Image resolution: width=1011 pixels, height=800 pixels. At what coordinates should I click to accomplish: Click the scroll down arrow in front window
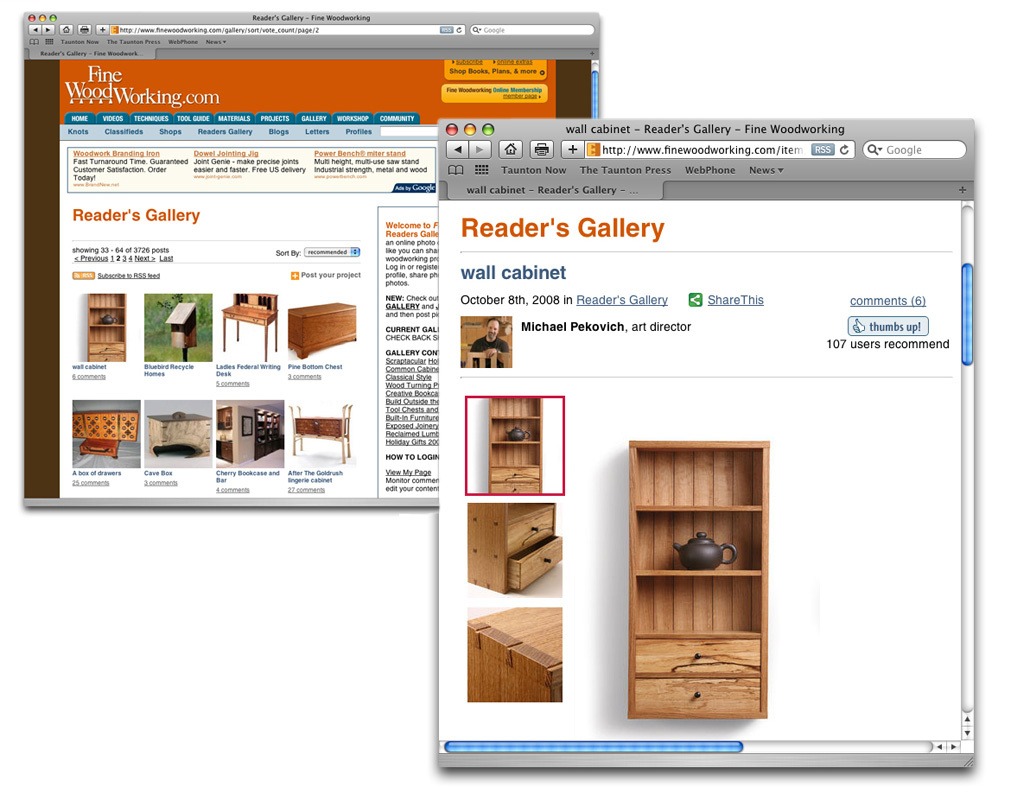click(x=967, y=733)
